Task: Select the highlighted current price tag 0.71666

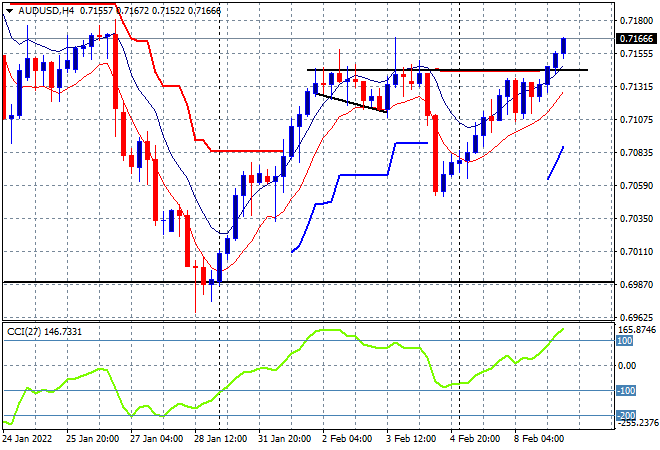Action: [636, 39]
